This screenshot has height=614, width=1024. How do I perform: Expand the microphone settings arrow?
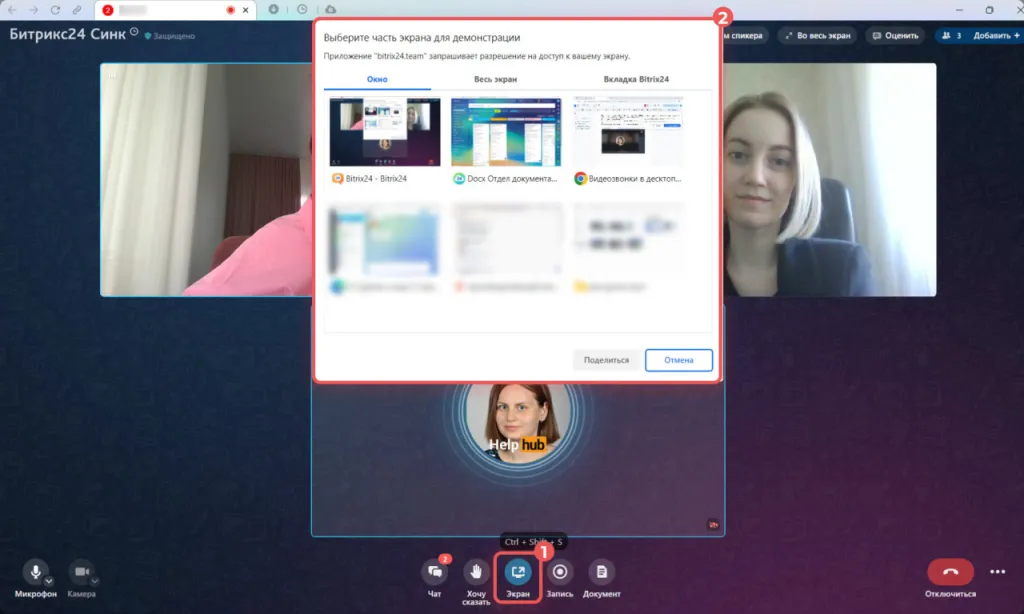[49, 581]
